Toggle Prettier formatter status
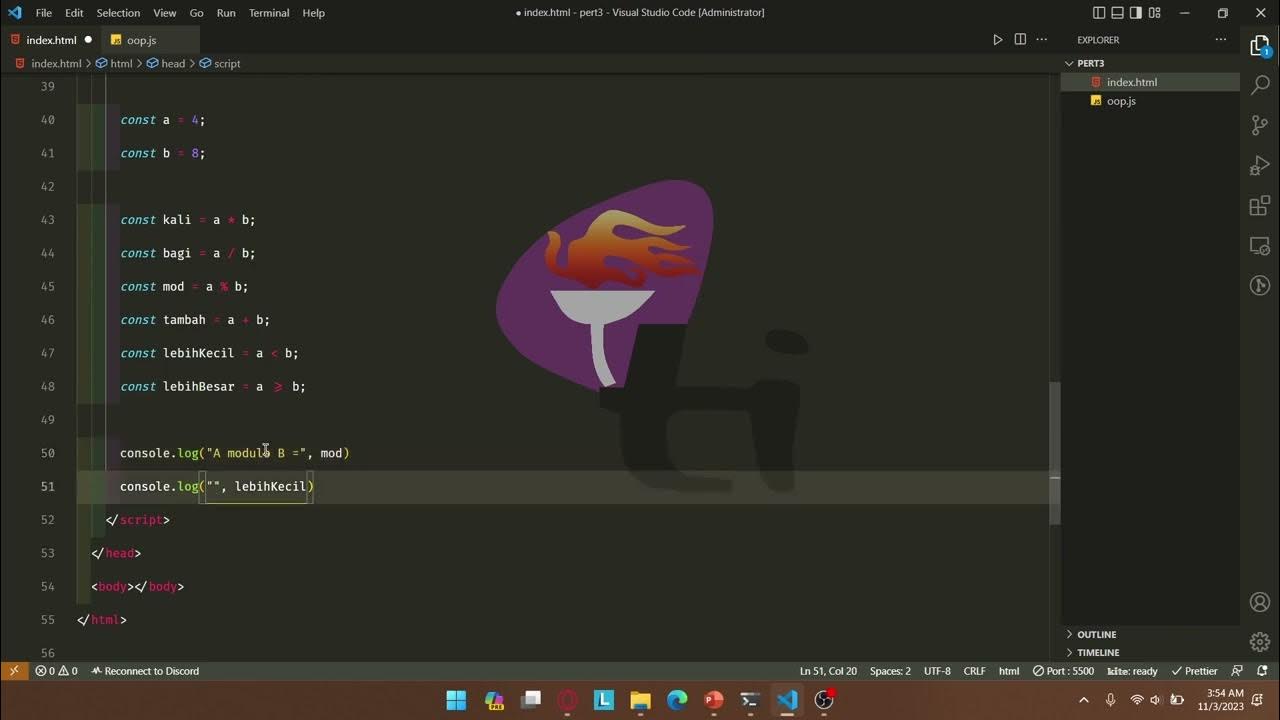Viewport: 1280px width, 720px height. [x=1194, y=671]
